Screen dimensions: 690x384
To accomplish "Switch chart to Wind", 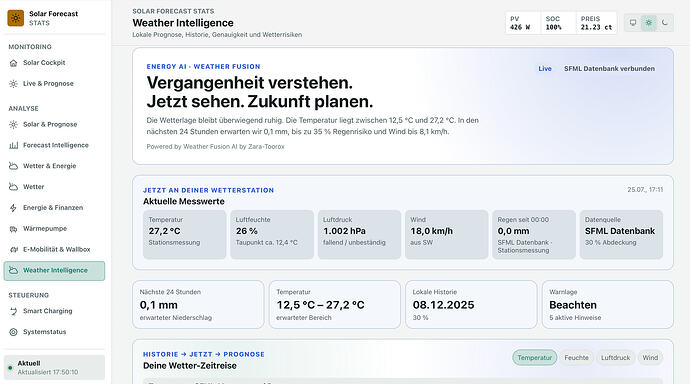I will point(650,358).
